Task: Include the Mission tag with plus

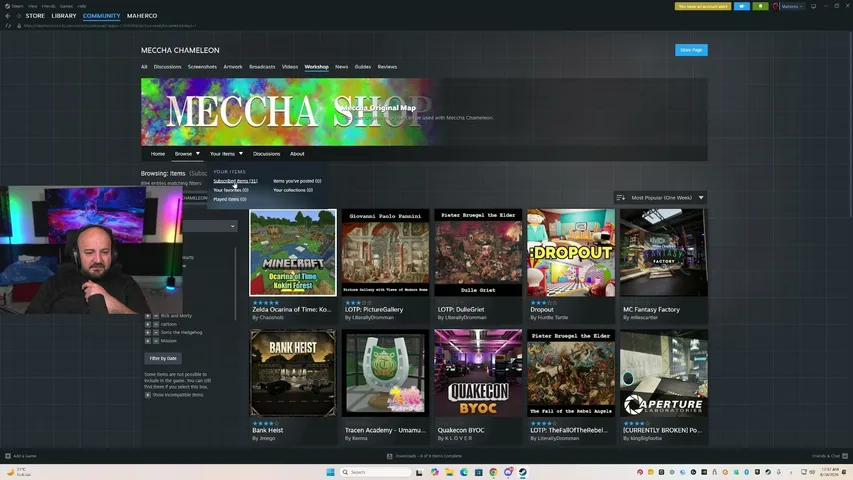Action: (147, 341)
